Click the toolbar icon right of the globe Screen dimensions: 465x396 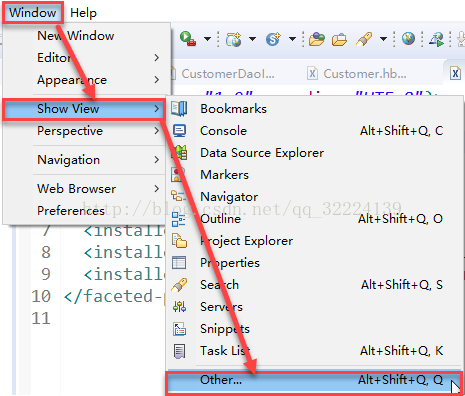coord(437,39)
